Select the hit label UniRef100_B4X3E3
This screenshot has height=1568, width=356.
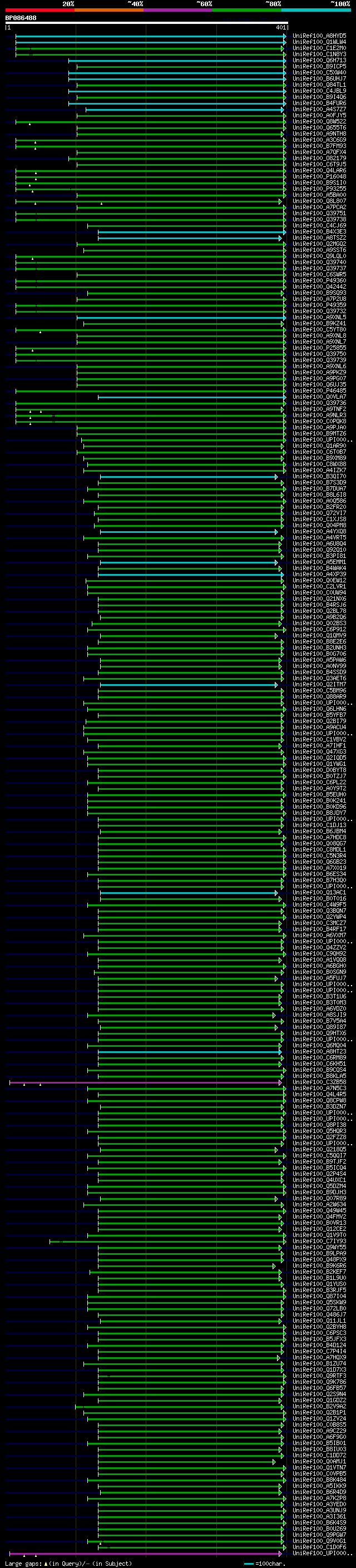coord(319,232)
